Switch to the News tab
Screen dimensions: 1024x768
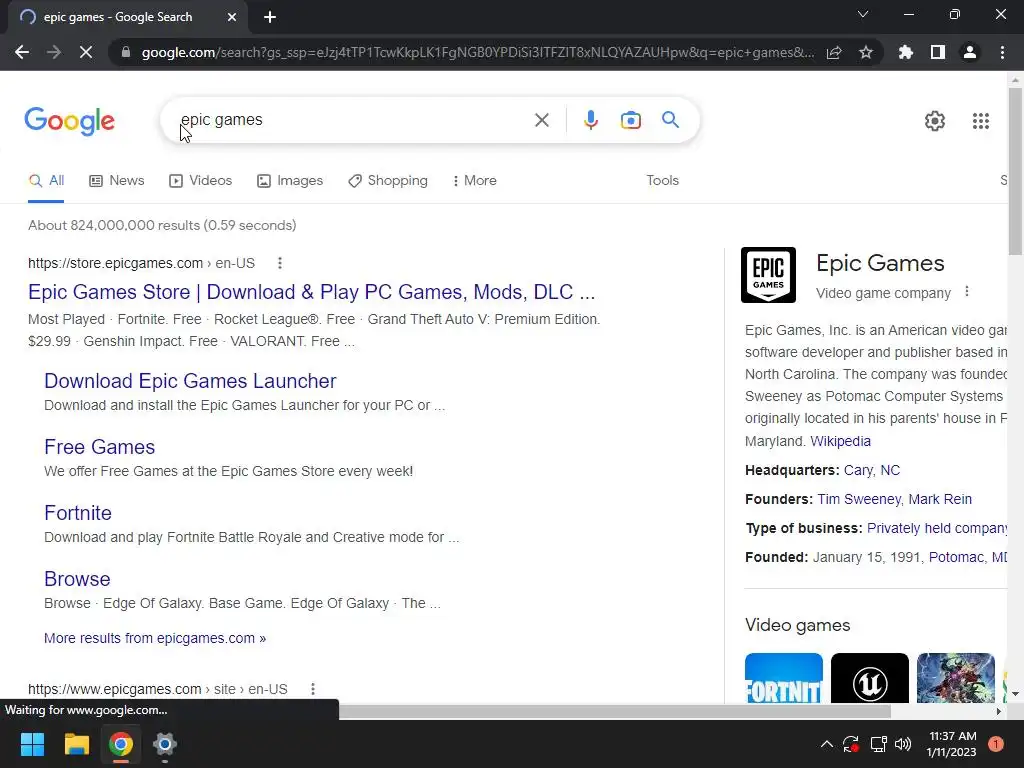(116, 180)
